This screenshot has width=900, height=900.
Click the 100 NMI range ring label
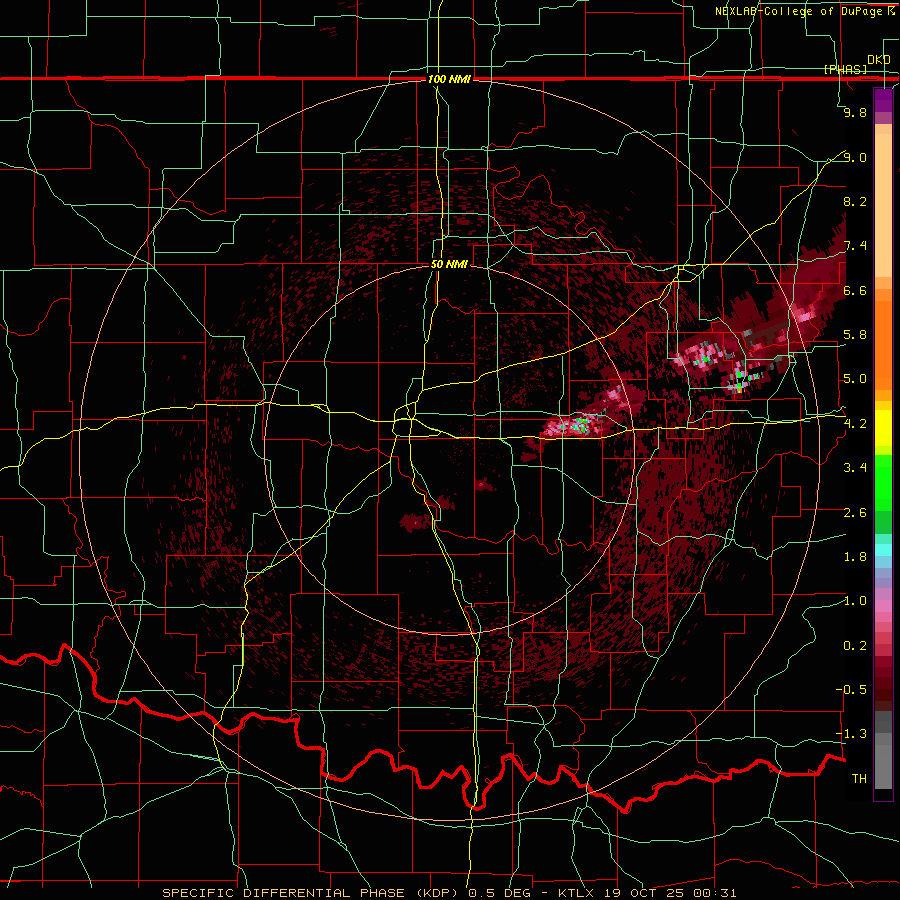click(449, 79)
